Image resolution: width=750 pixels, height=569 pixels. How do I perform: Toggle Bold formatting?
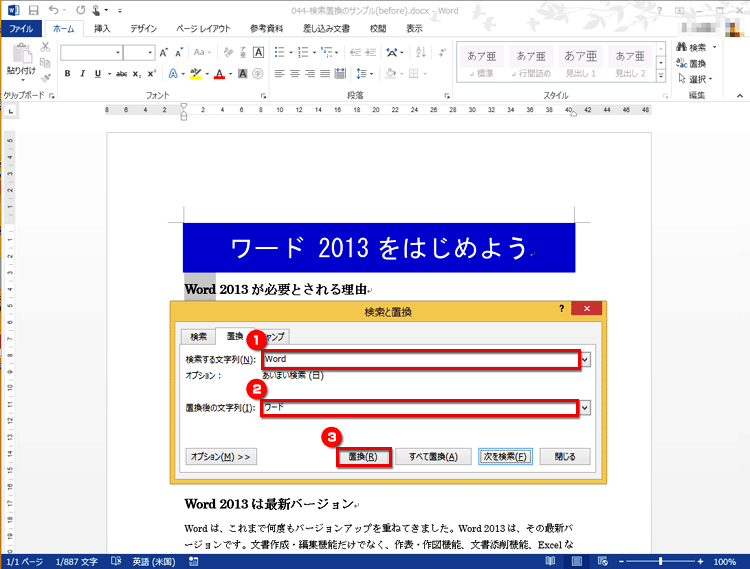click(67, 74)
